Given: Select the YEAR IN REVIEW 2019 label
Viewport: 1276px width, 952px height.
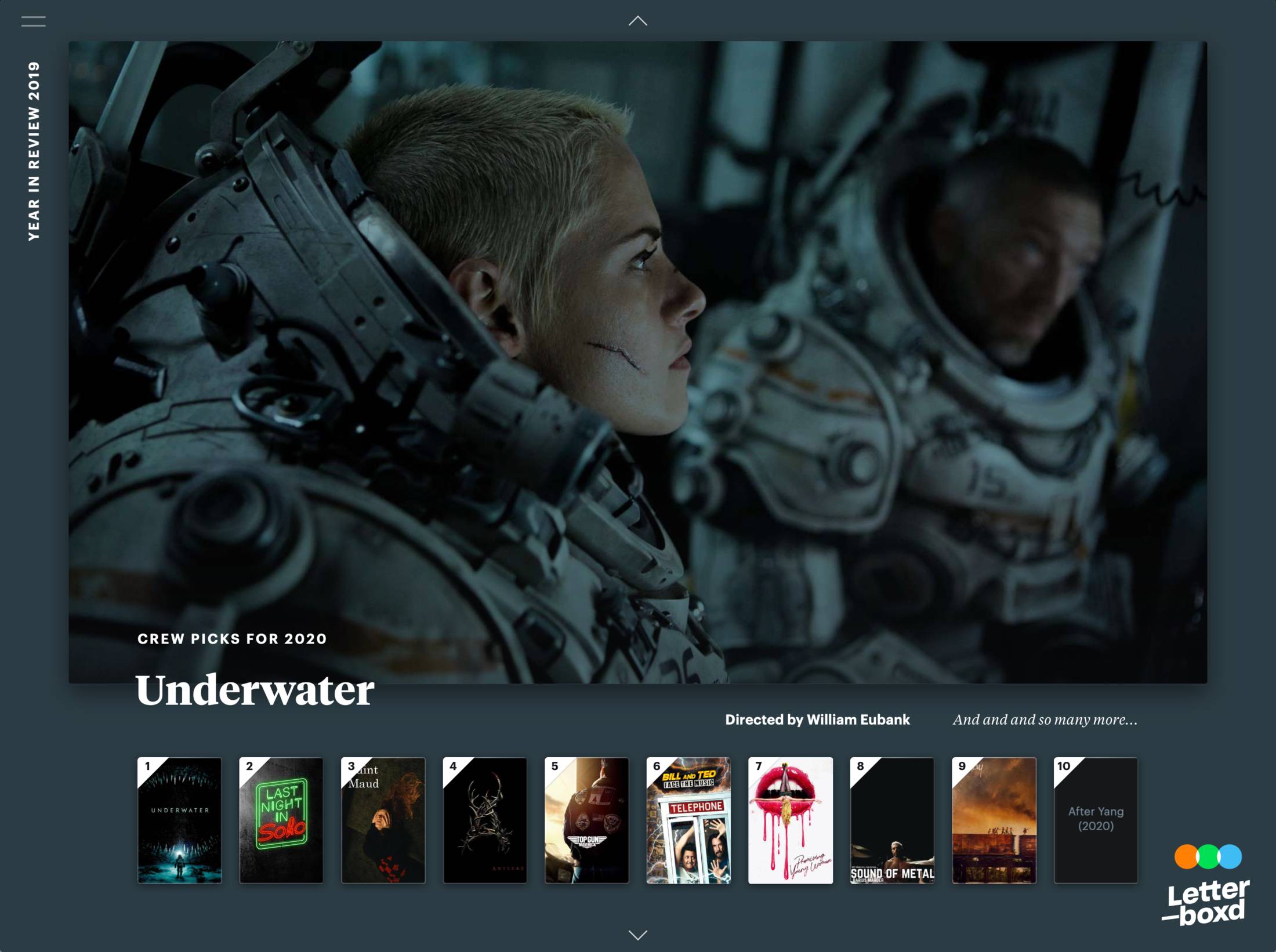Looking at the screenshot, I should tap(35, 148).
